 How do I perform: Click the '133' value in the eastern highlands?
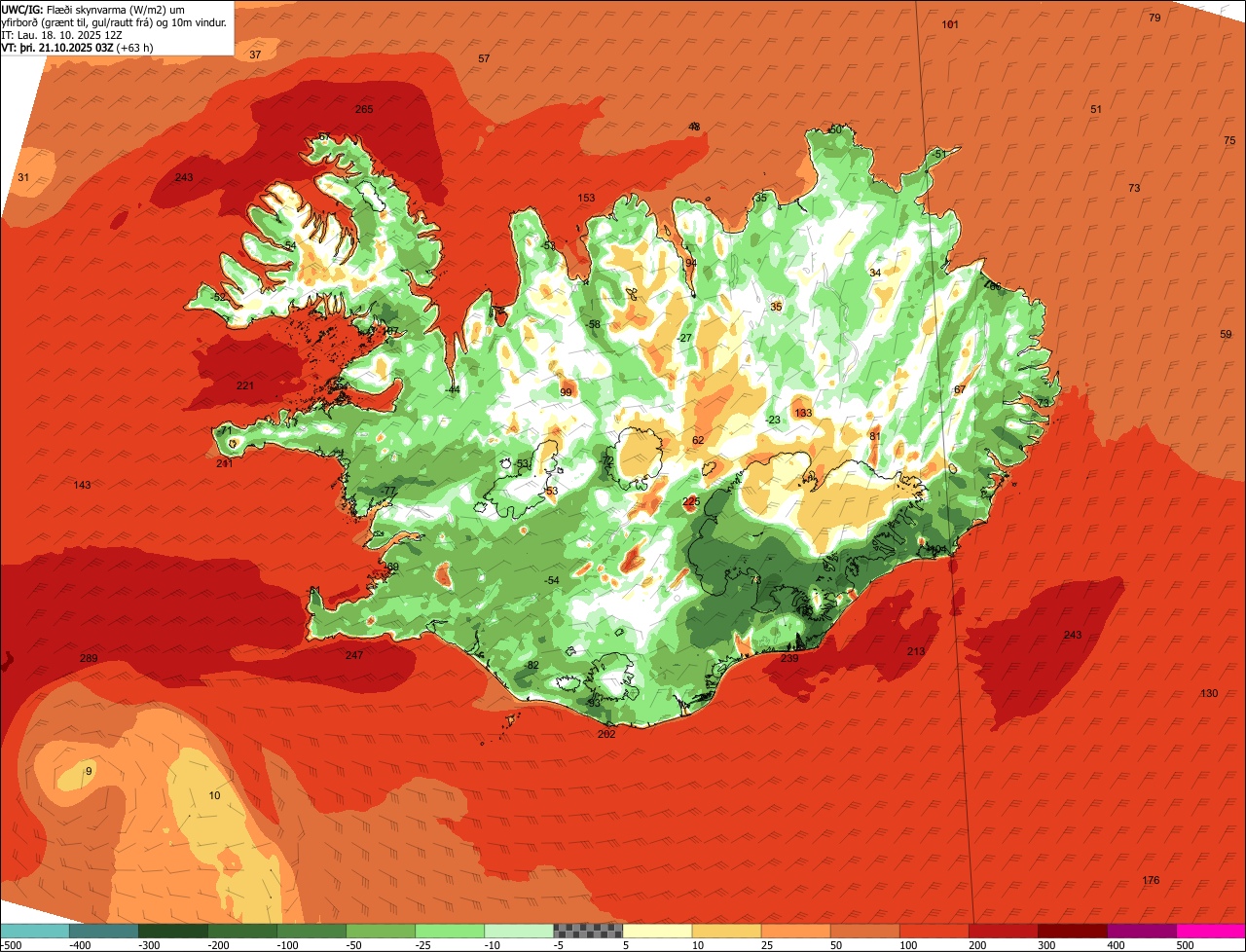[x=803, y=413]
